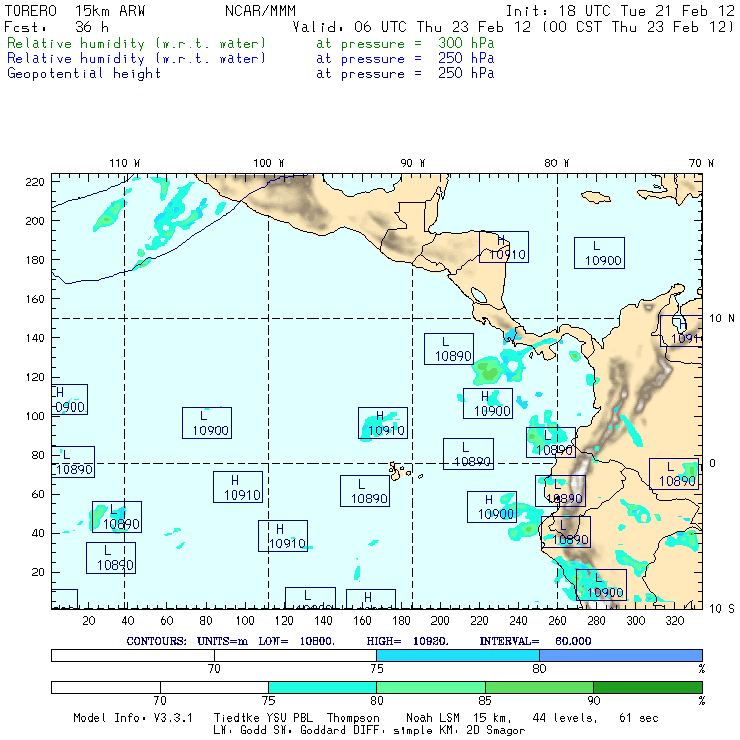Click the 10 N latitude label
The height and width of the screenshot is (740, 740).
pos(719,318)
